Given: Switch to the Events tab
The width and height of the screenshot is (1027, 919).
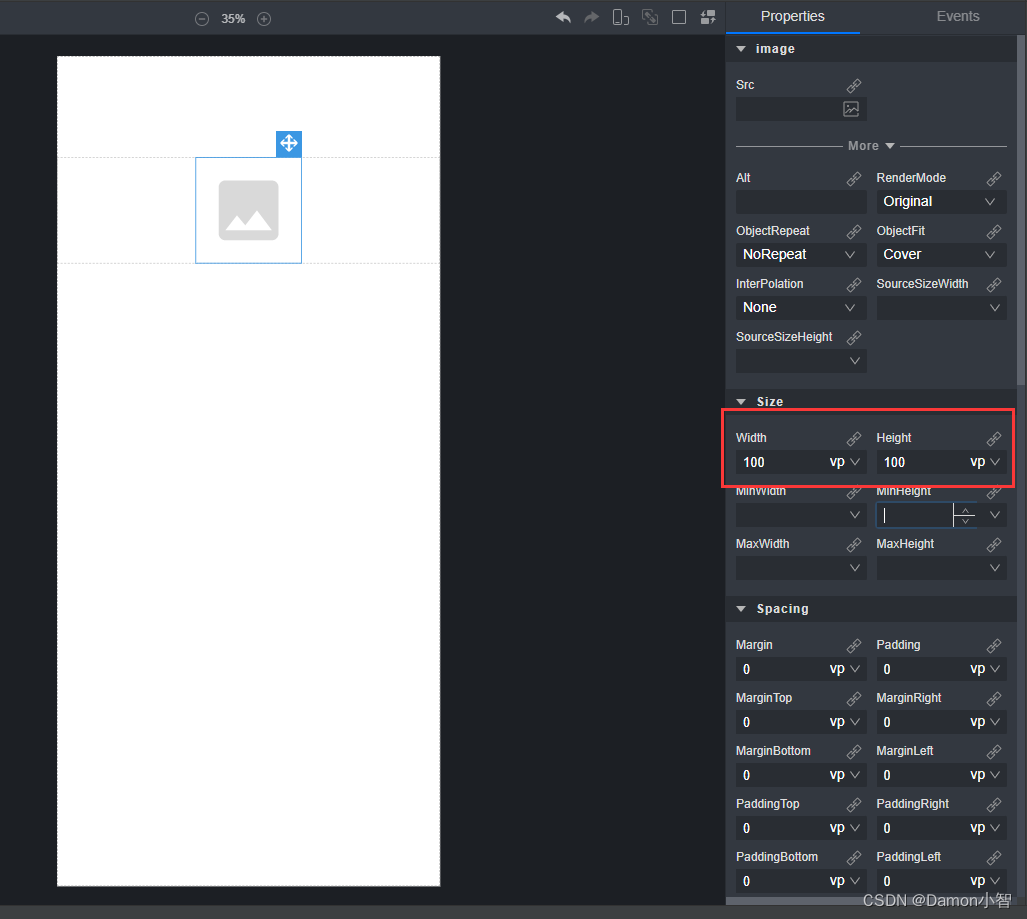Looking at the screenshot, I should click(957, 16).
